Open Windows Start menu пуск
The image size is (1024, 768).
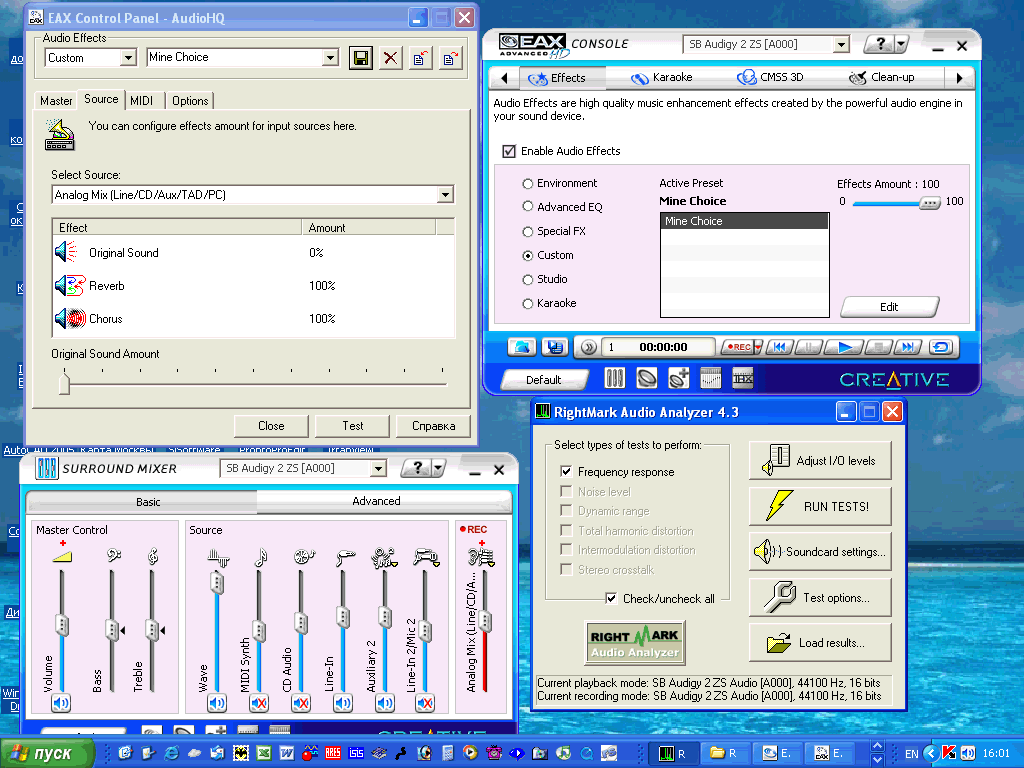(x=48, y=754)
